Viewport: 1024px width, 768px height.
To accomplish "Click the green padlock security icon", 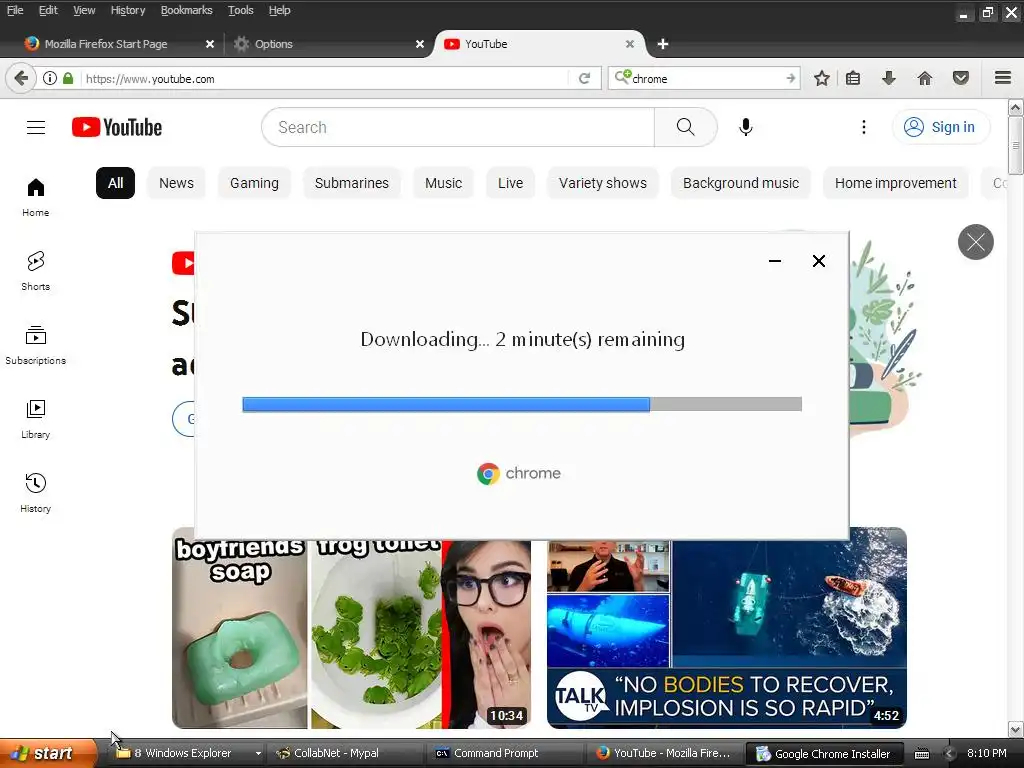I will coord(68,78).
